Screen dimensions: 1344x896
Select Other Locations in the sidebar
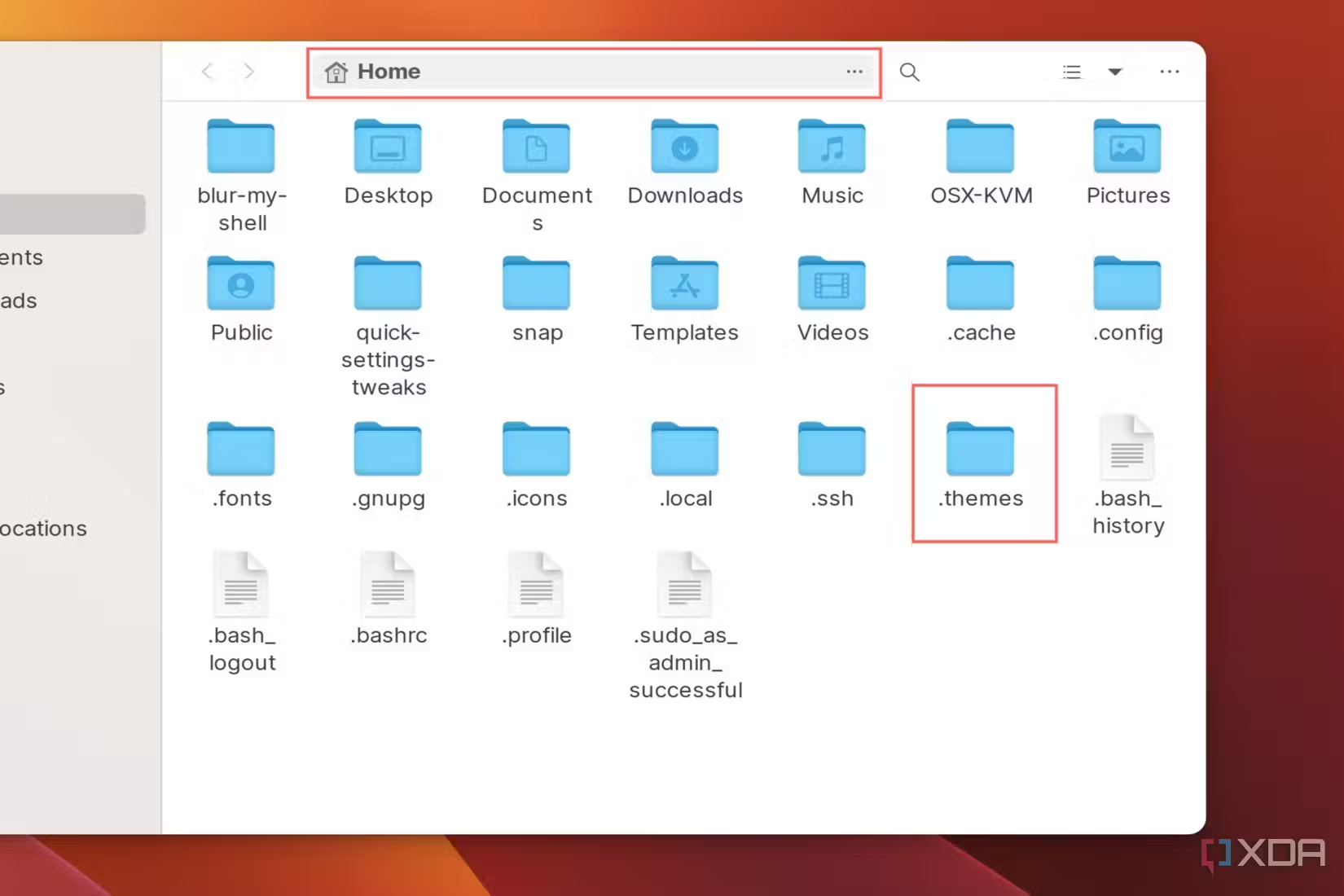42,528
